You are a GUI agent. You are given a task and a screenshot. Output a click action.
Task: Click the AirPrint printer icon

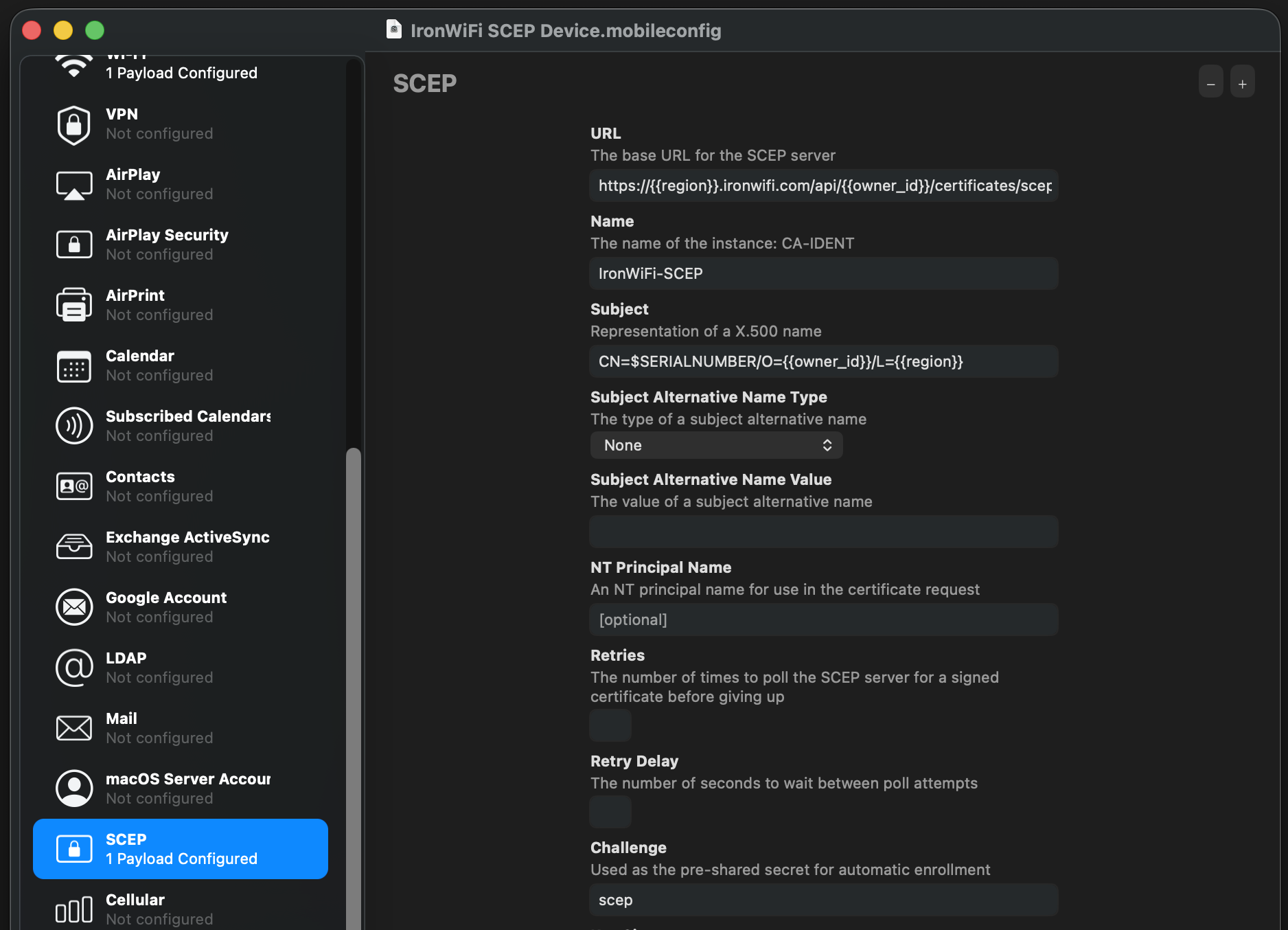(x=74, y=305)
